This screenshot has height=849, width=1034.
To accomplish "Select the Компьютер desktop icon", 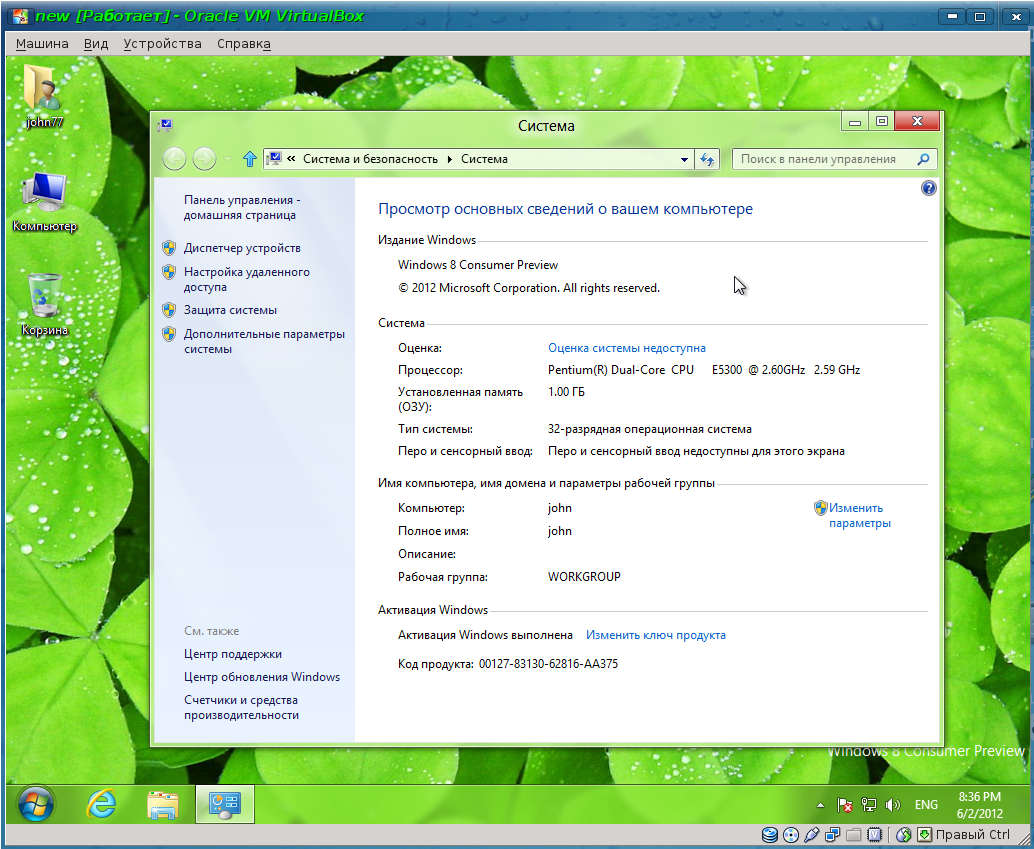I will click(44, 201).
